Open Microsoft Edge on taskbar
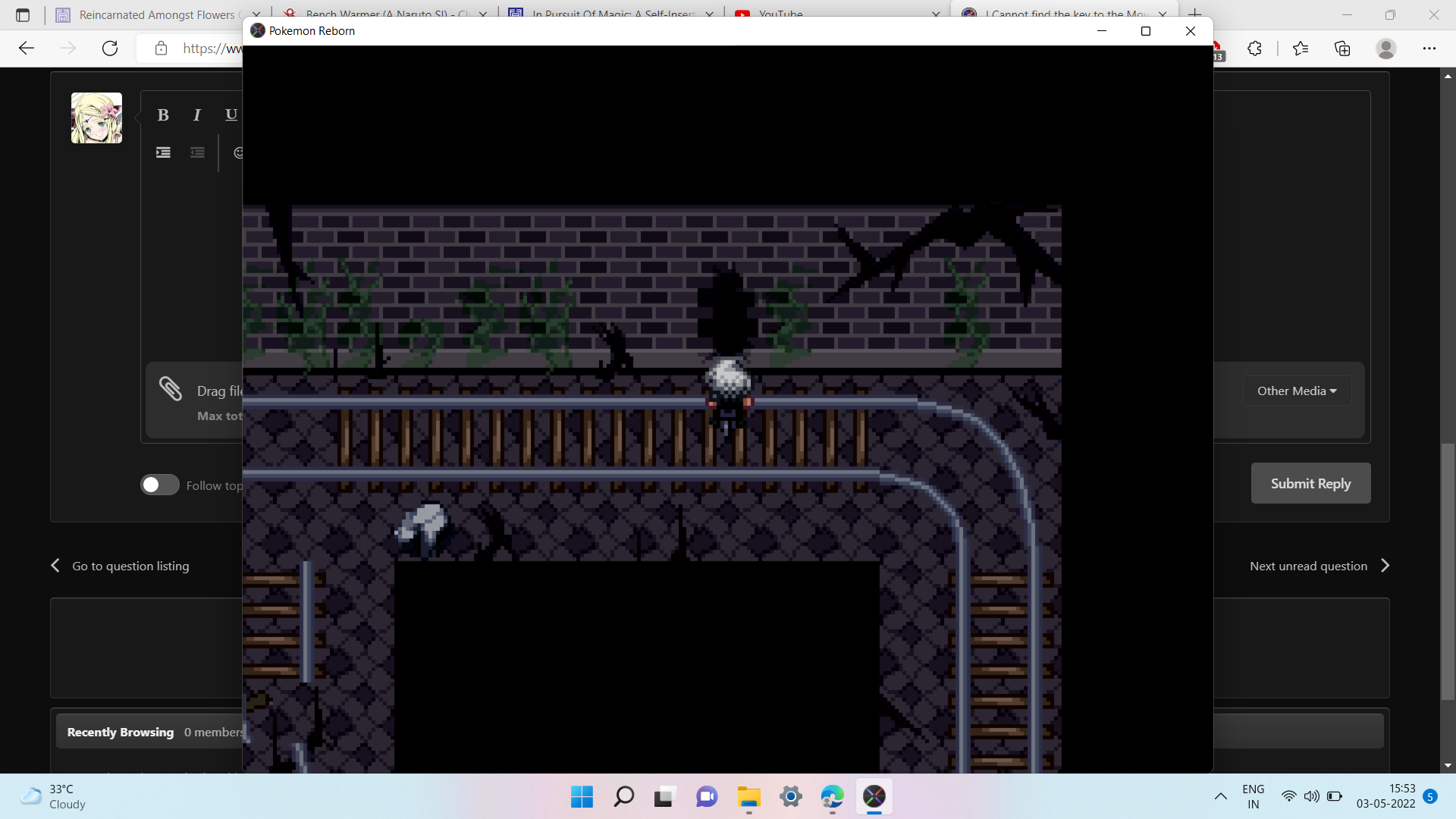 (833, 797)
